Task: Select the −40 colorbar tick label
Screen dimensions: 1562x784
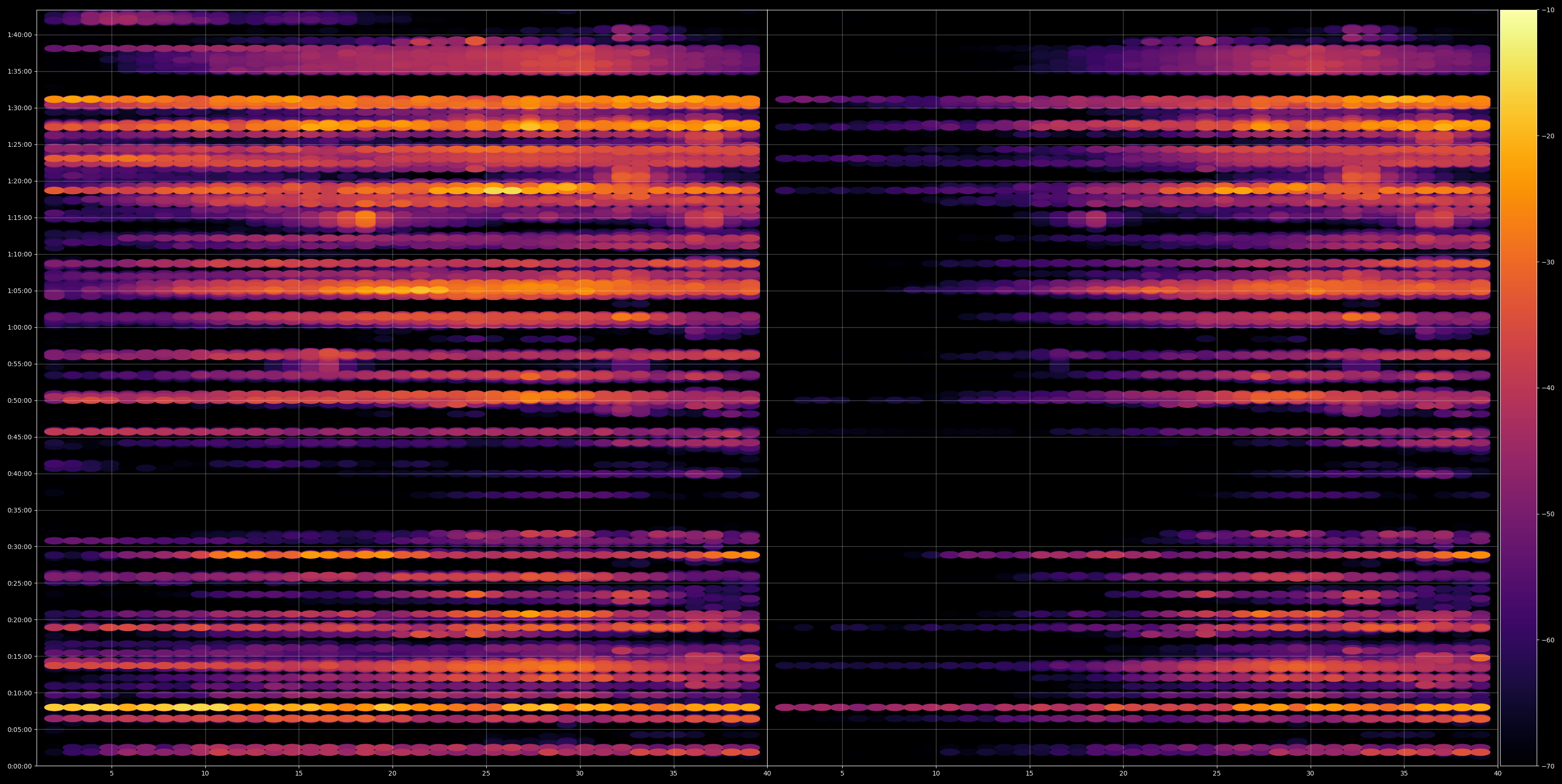Action: click(1548, 388)
